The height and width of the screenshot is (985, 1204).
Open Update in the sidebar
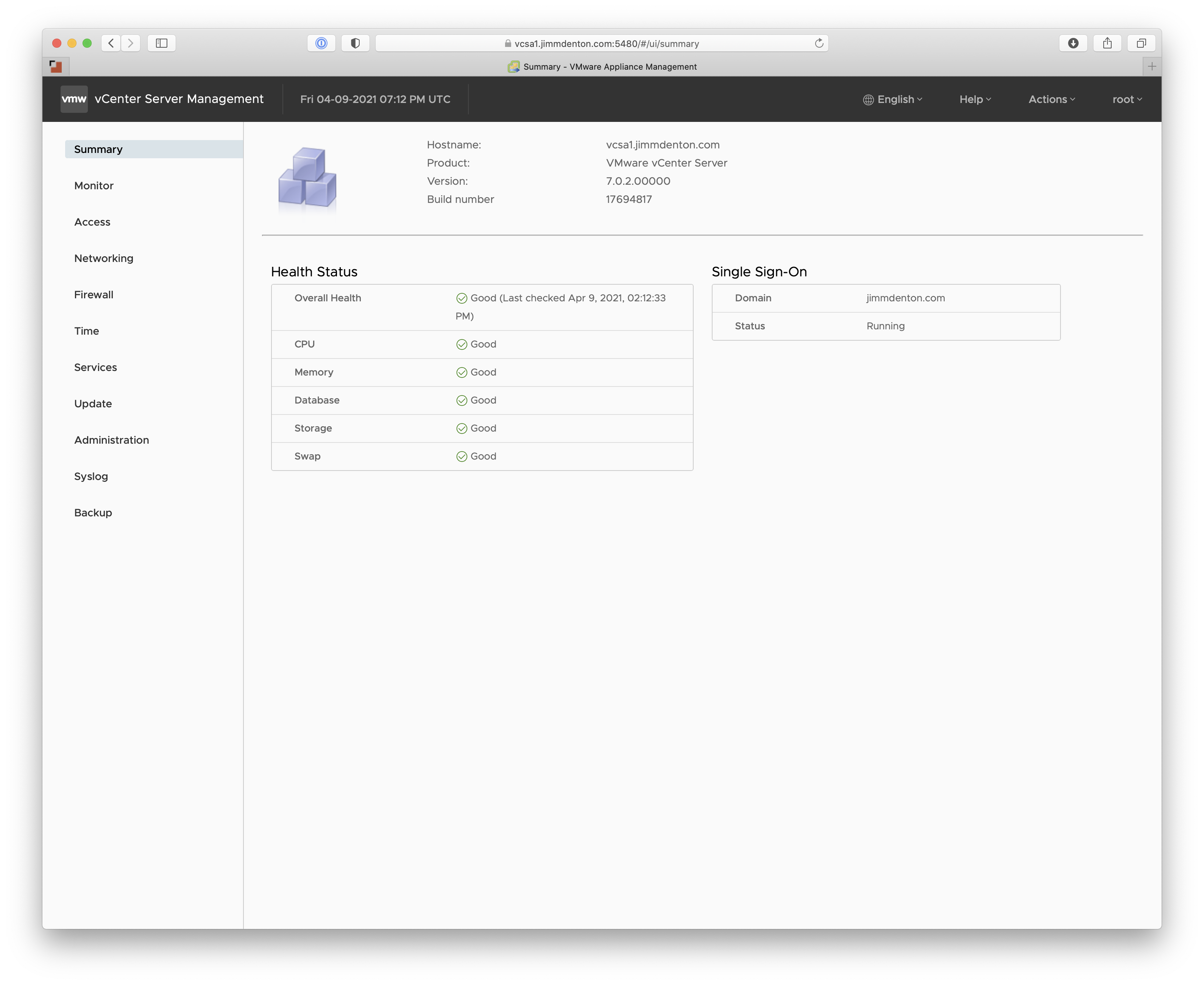tap(93, 404)
